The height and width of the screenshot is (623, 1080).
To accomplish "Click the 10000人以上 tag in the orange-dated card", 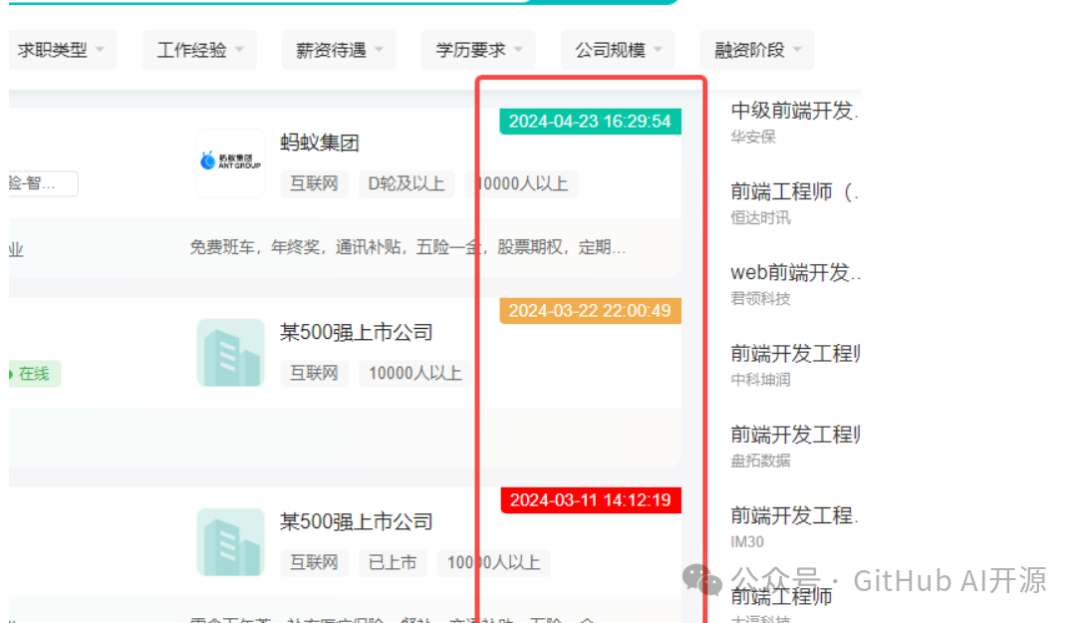I will [x=415, y=373].
